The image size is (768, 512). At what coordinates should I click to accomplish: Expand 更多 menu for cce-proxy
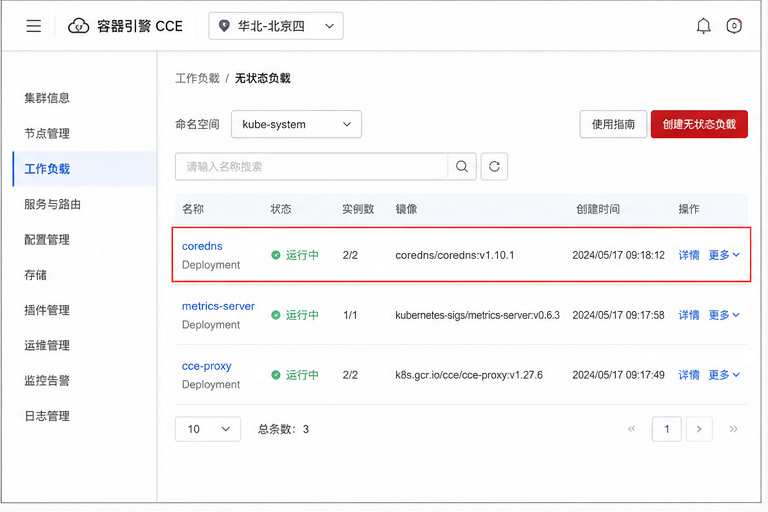tap(724, 375)
